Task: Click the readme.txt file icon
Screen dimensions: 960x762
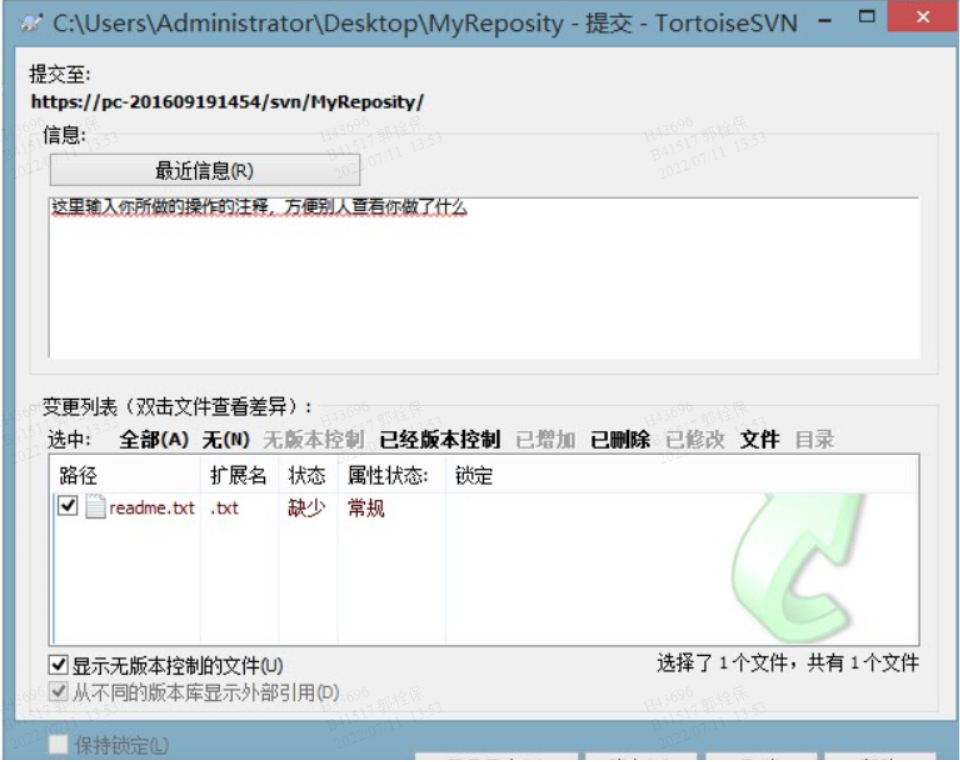Action: point(95,507)
